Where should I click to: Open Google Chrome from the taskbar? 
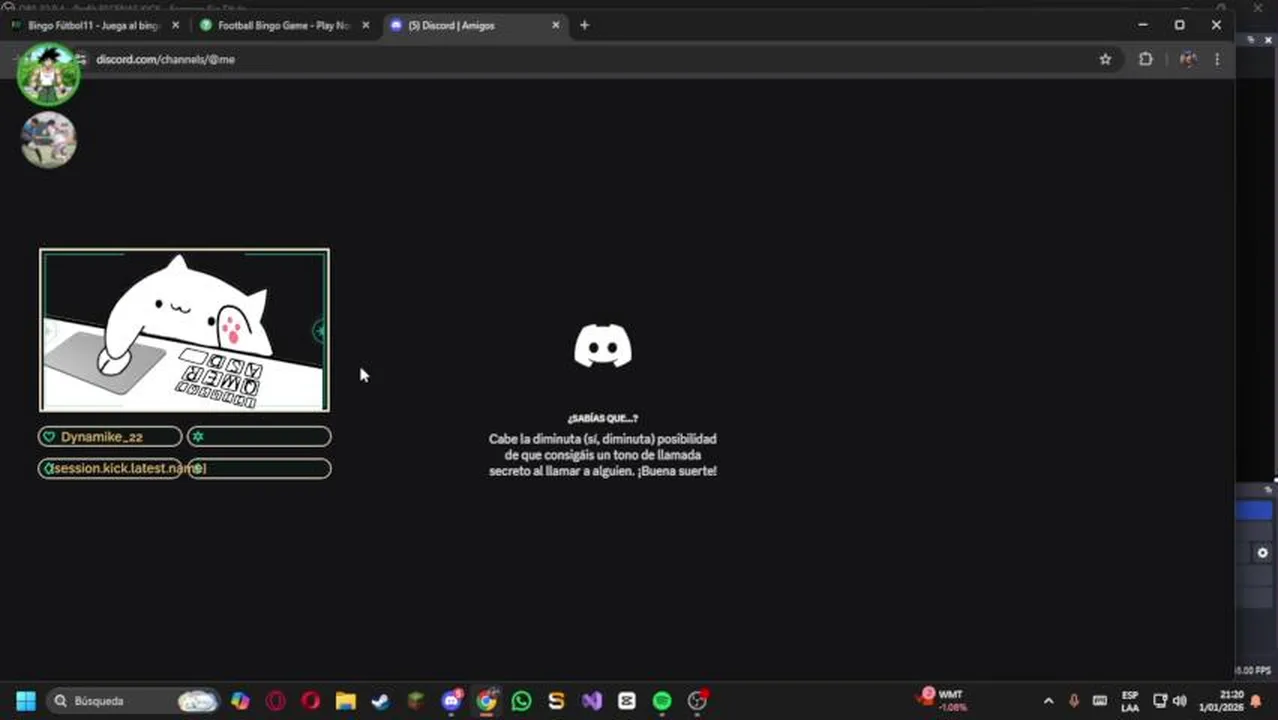486,701
